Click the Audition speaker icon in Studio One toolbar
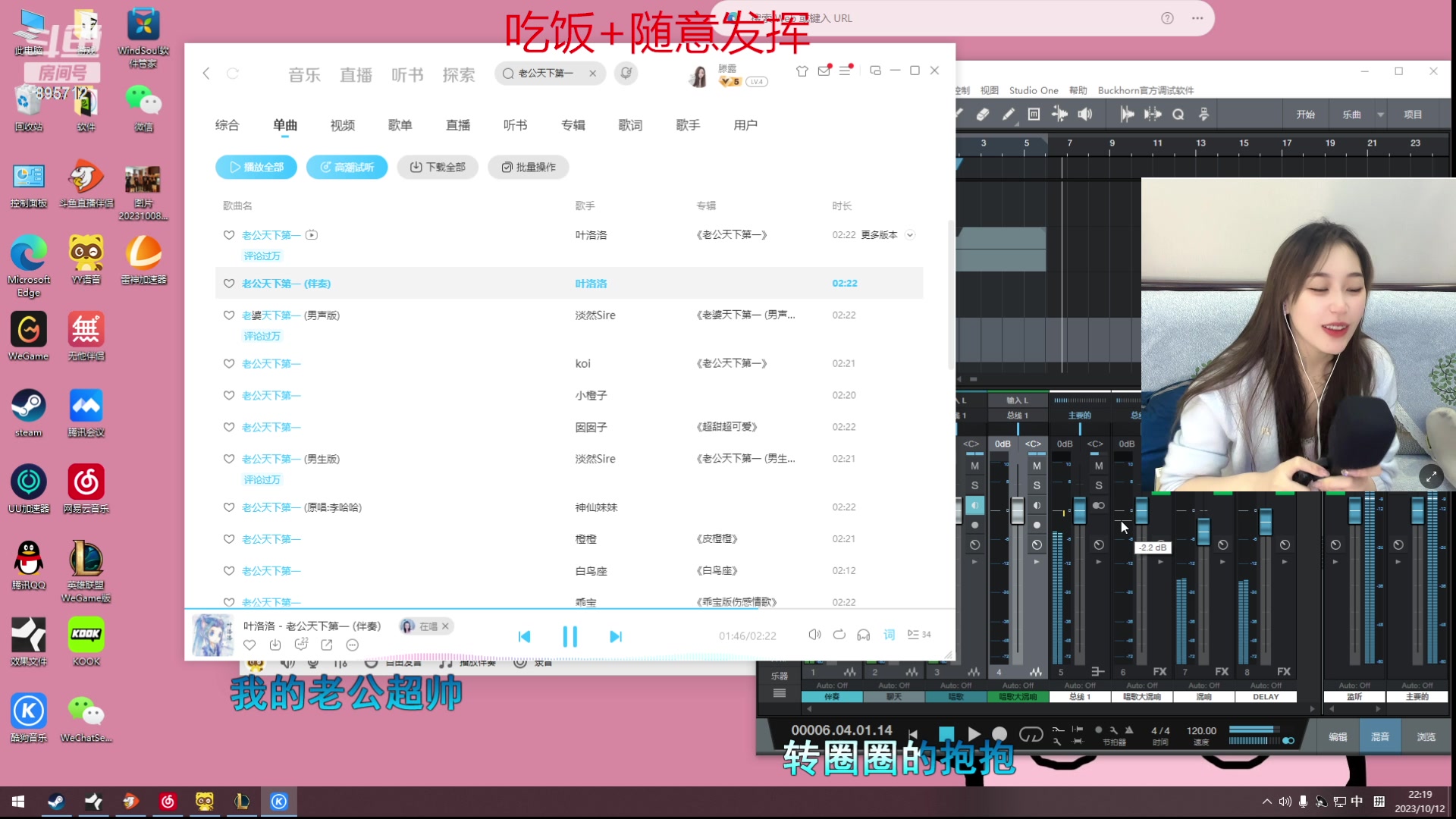Viewport: 1456px width, 819px height. [1085, 115]
